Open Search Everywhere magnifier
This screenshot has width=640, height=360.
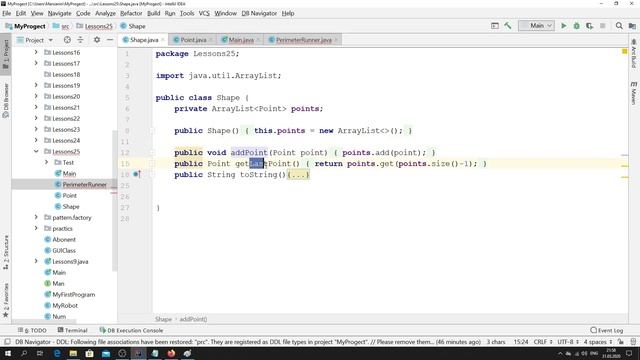click(619, 26)
